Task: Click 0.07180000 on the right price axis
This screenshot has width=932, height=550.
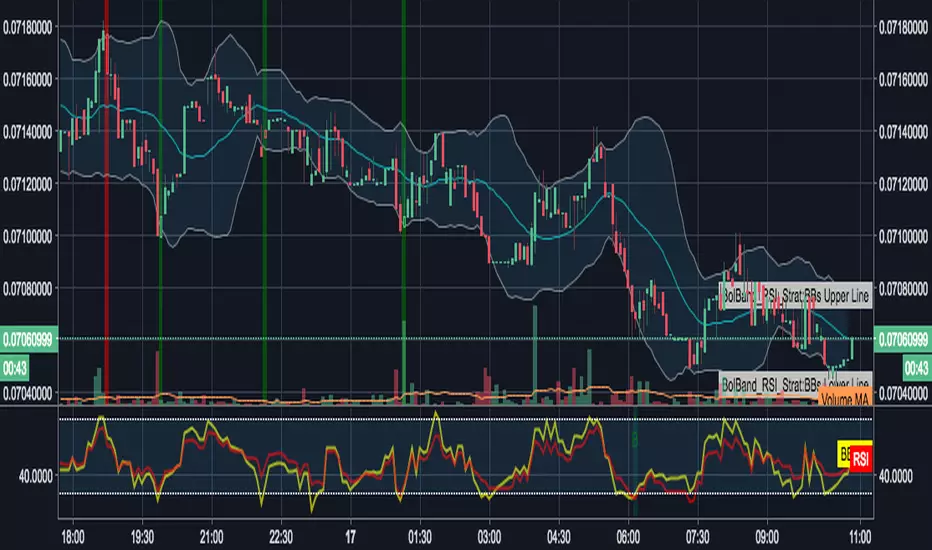Action: click(903, 27)
